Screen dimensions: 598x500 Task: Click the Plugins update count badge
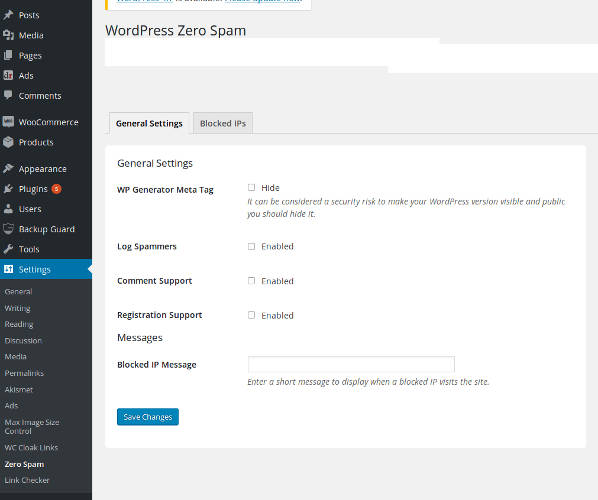pyautogui.click(x=56, y=189)
